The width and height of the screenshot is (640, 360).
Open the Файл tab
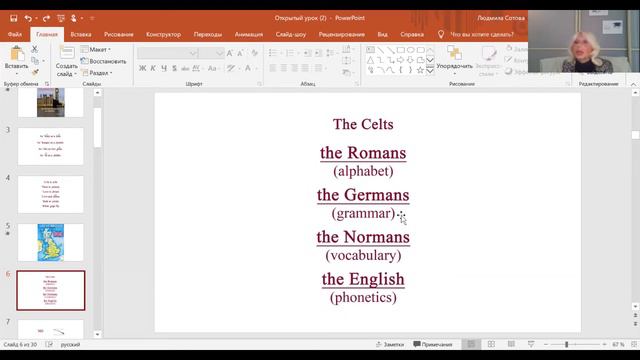point(15,34)
